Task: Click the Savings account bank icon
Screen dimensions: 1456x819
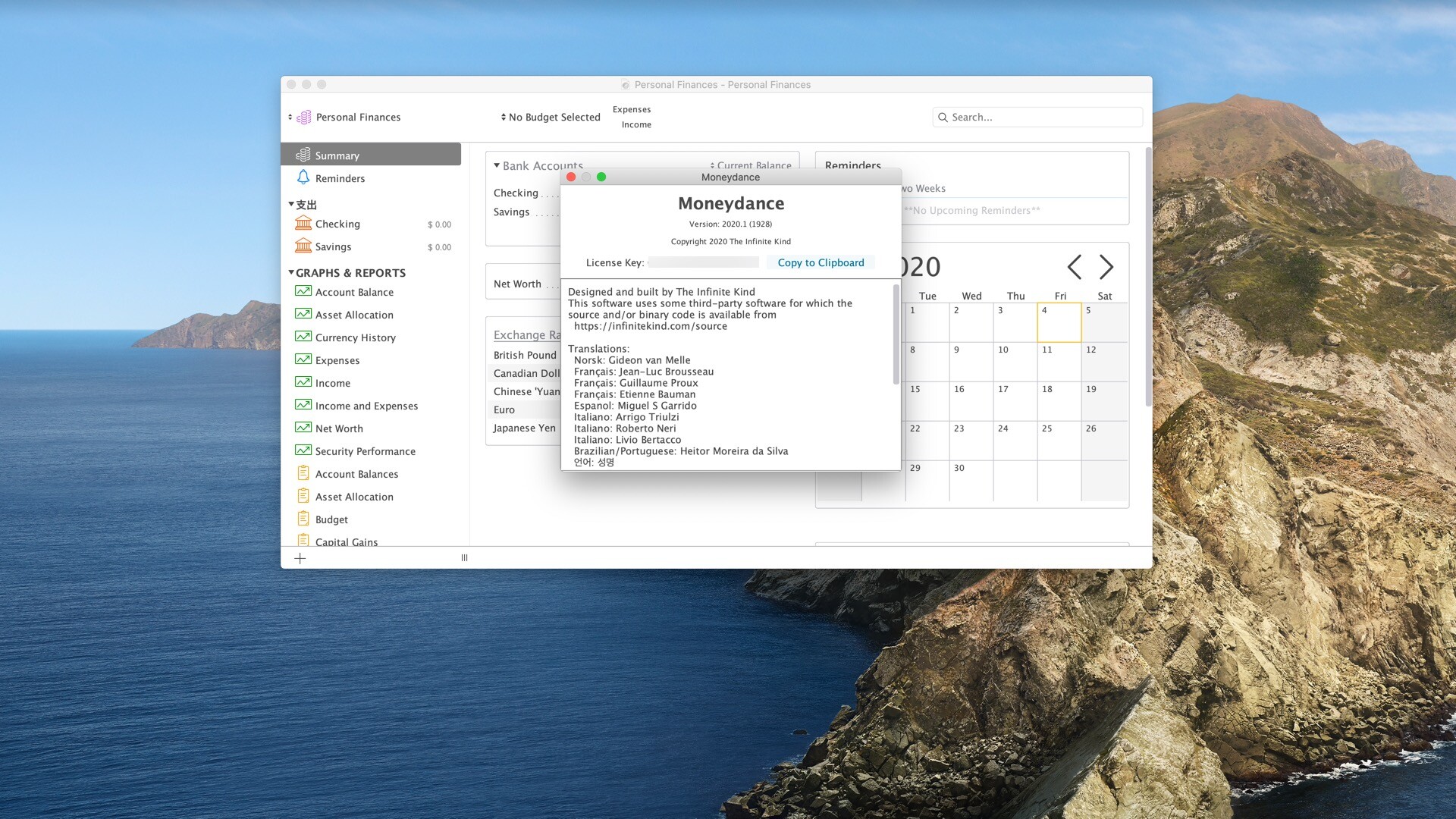Action: (303, 246)
